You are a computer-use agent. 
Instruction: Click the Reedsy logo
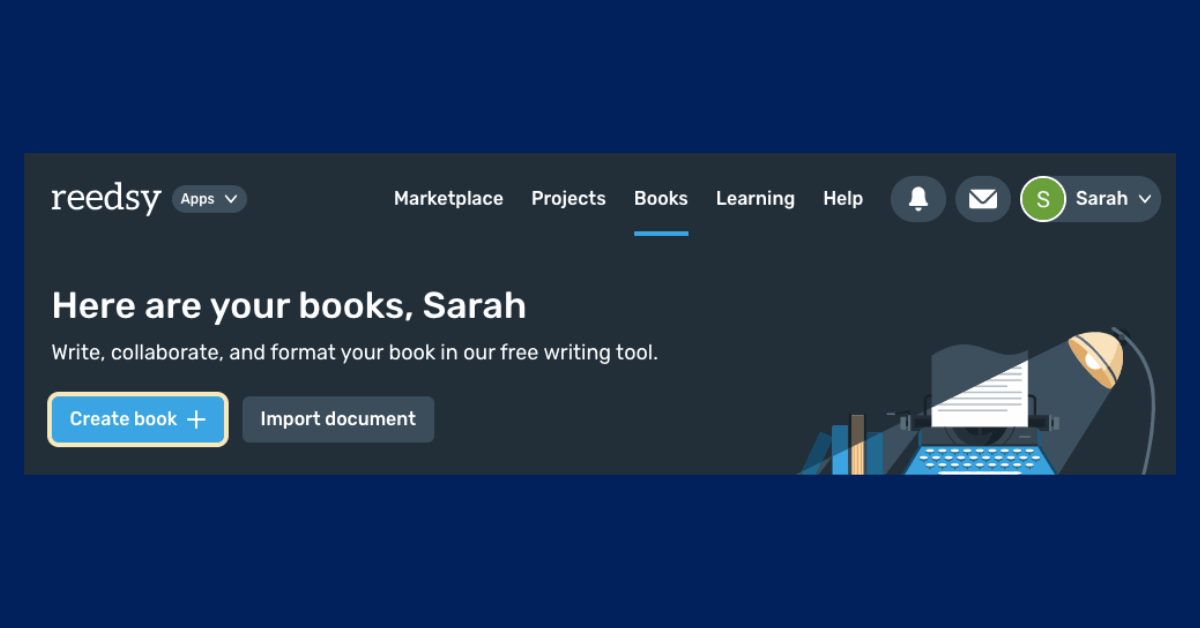[105, 198]
